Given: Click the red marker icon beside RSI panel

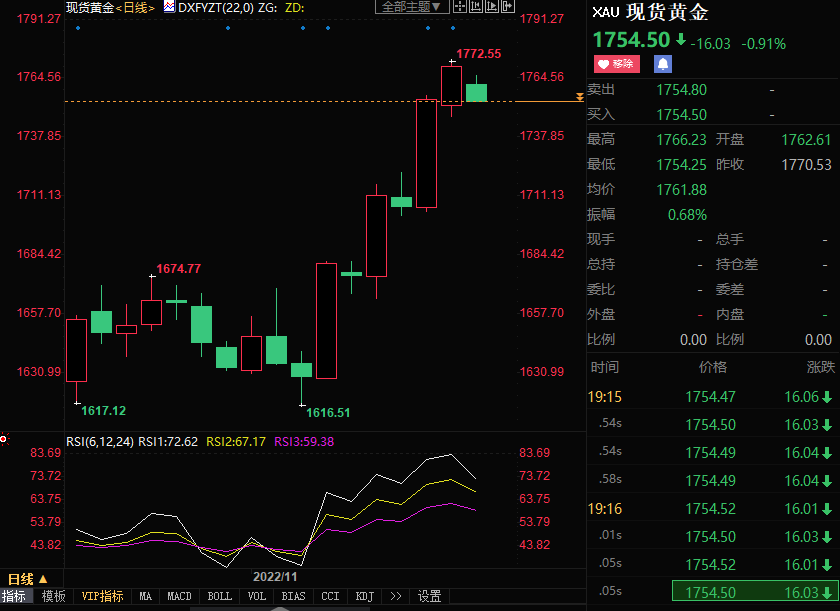Looking at the screenshot, I should (4, 438).
